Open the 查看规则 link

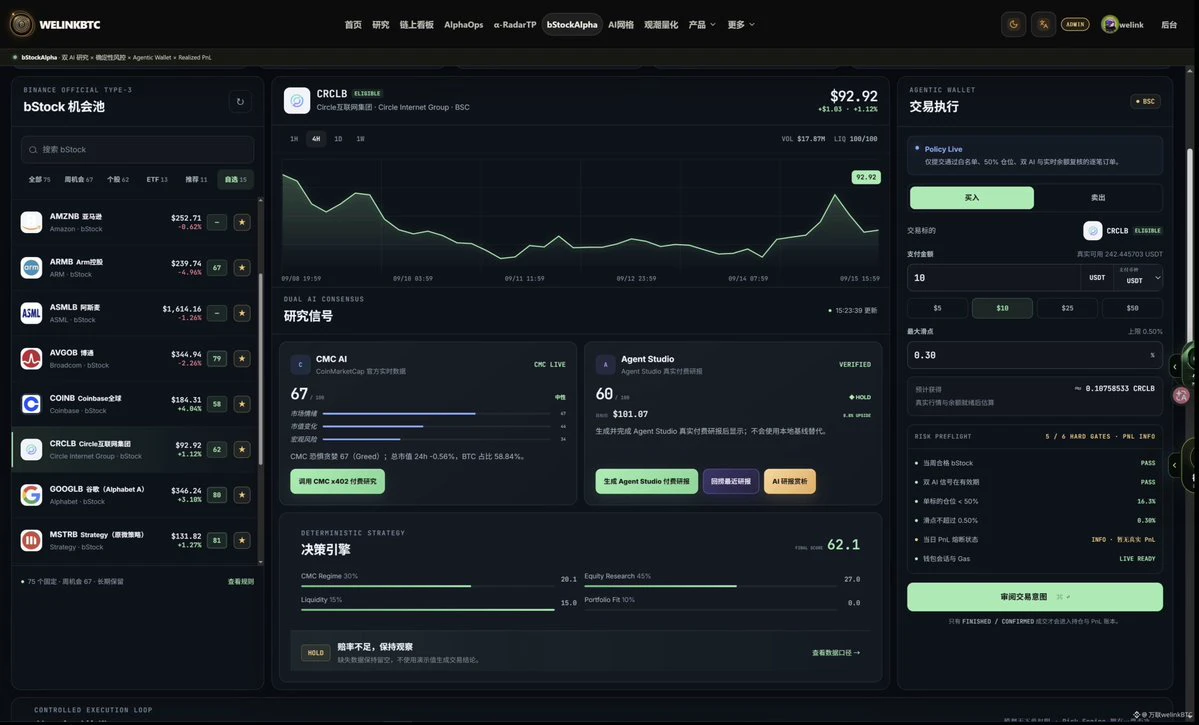point(240,582)
